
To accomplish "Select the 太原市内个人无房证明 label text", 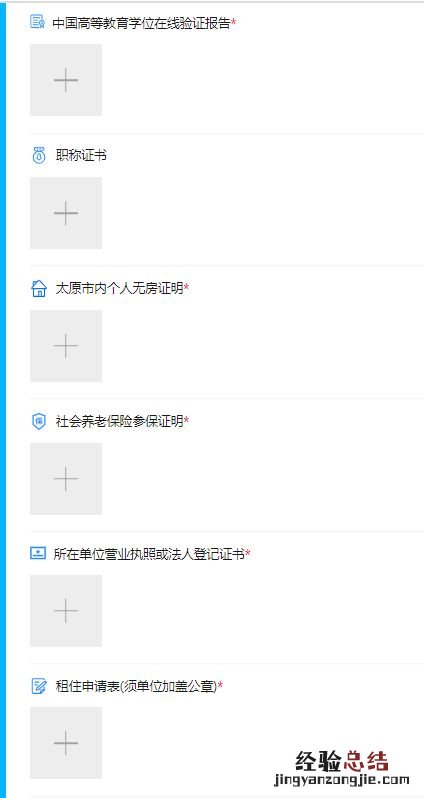I will (x=119, y=289).
